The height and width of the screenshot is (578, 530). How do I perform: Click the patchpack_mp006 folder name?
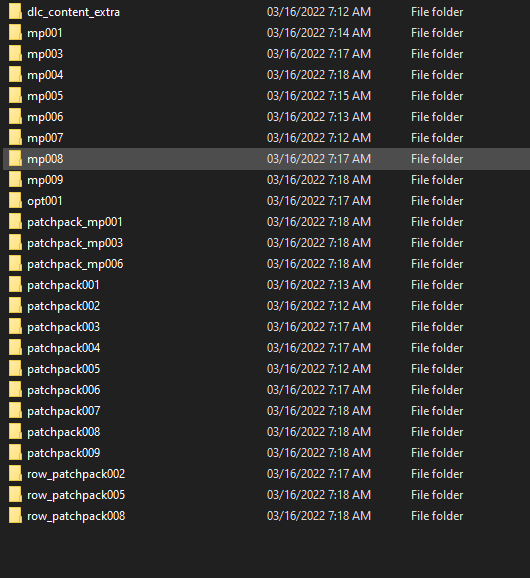click(x=75, y=264)
